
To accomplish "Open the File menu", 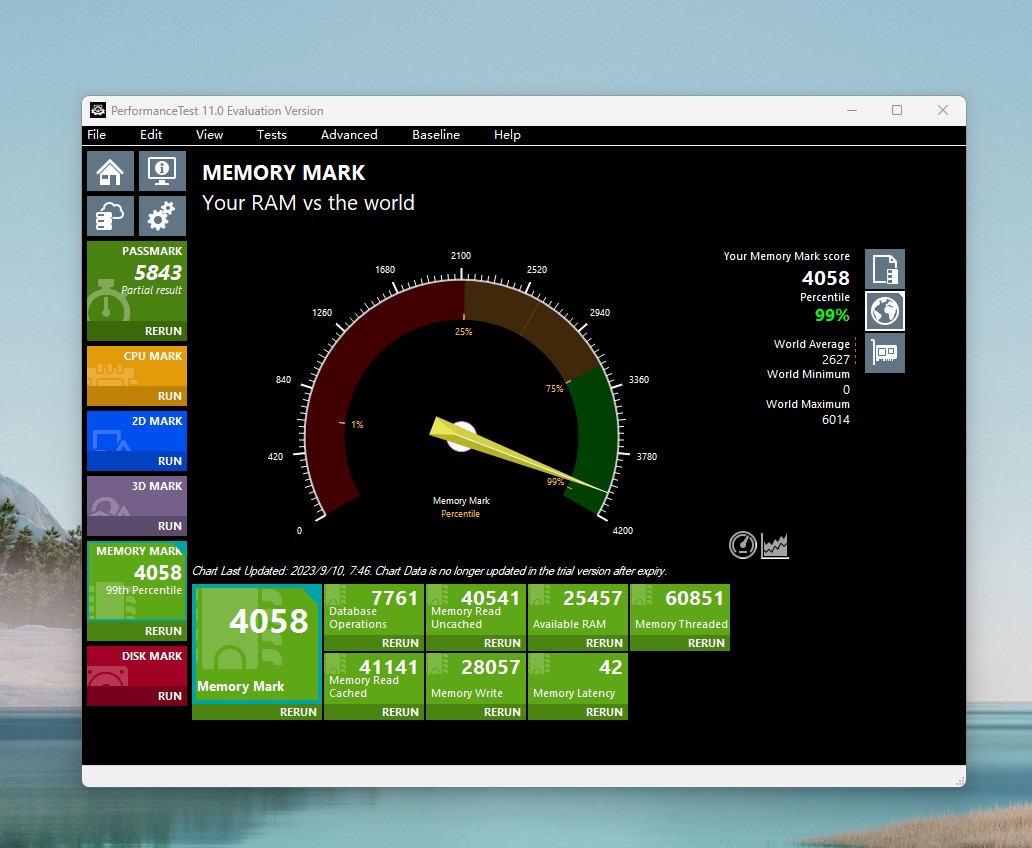I will (96, 134).
